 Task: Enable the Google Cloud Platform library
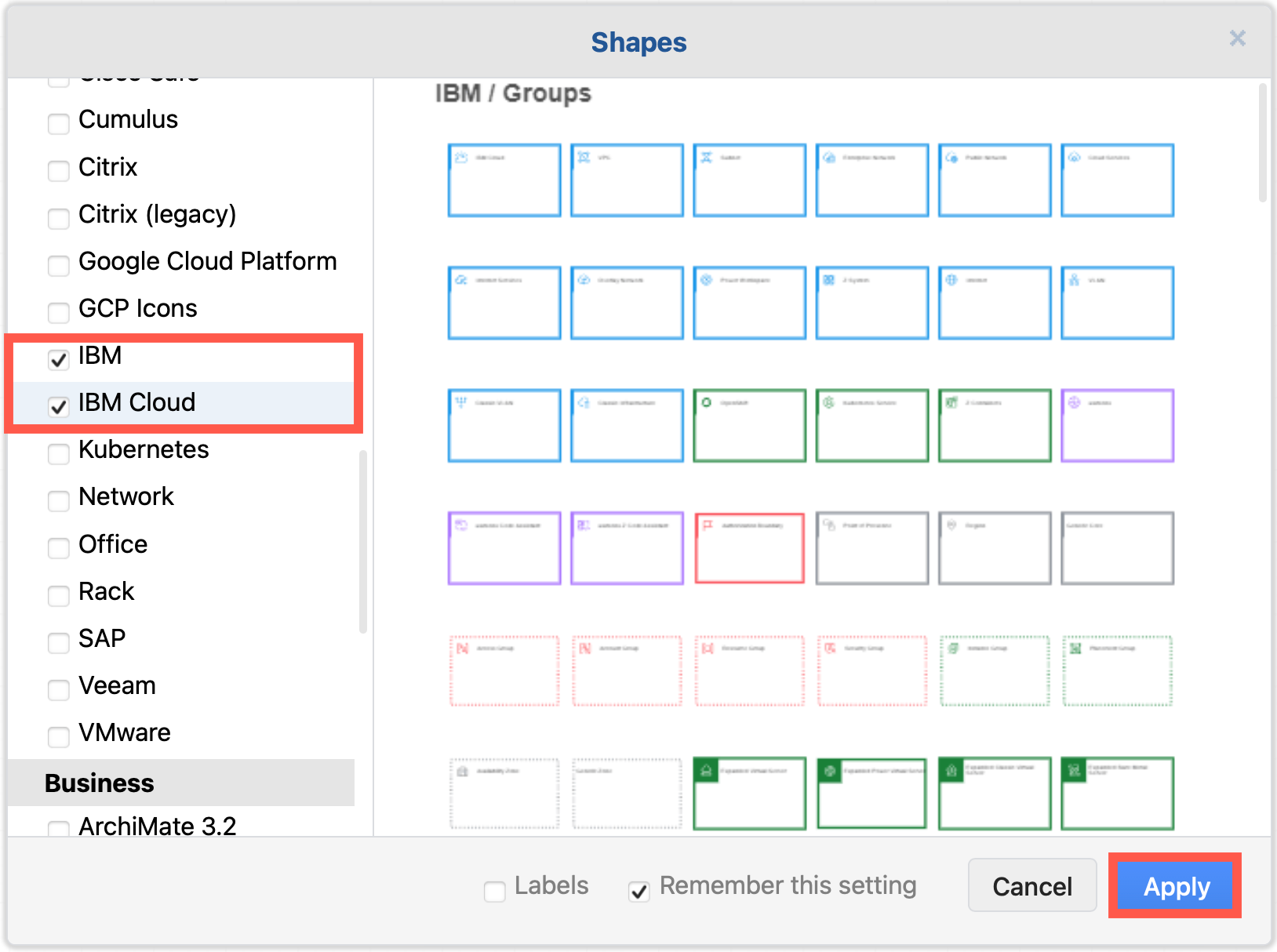(x=58, y=266)
